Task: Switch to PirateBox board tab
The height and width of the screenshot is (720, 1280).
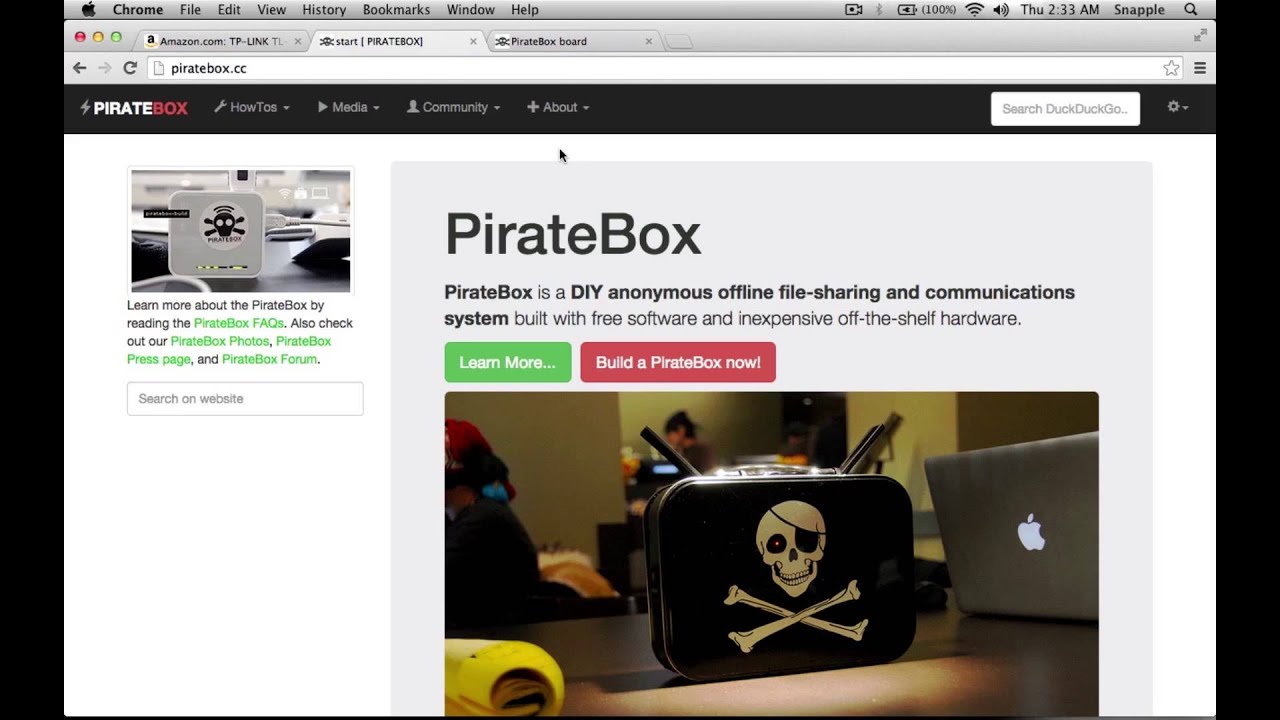Action: click(573, 41)
